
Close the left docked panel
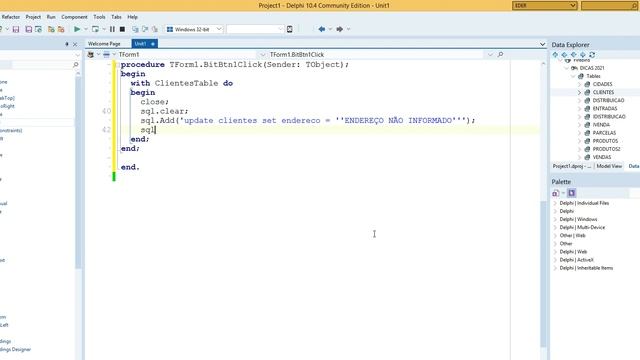click(x=75, y=44)
